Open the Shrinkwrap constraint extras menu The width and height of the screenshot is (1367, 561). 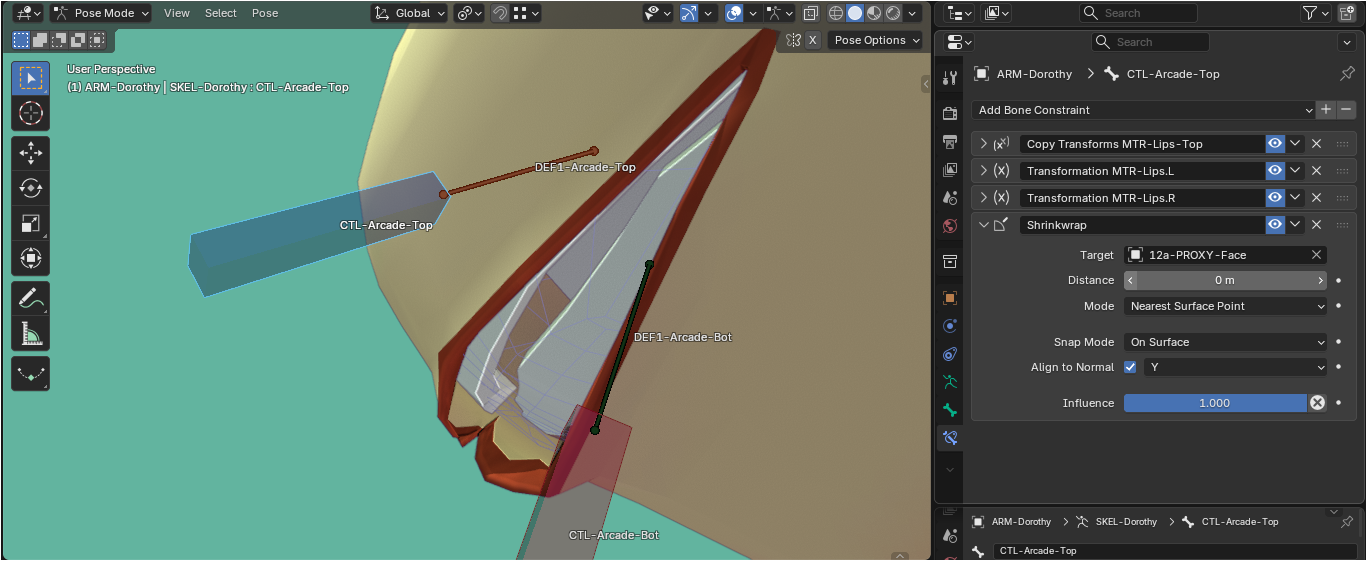tap(1296, 225)
